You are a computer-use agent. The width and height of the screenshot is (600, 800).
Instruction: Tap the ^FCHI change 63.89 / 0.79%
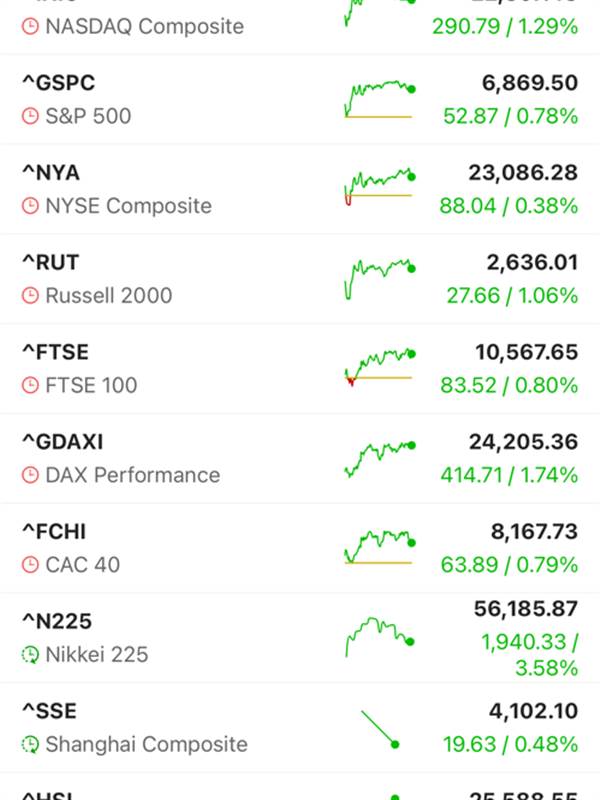509,565
